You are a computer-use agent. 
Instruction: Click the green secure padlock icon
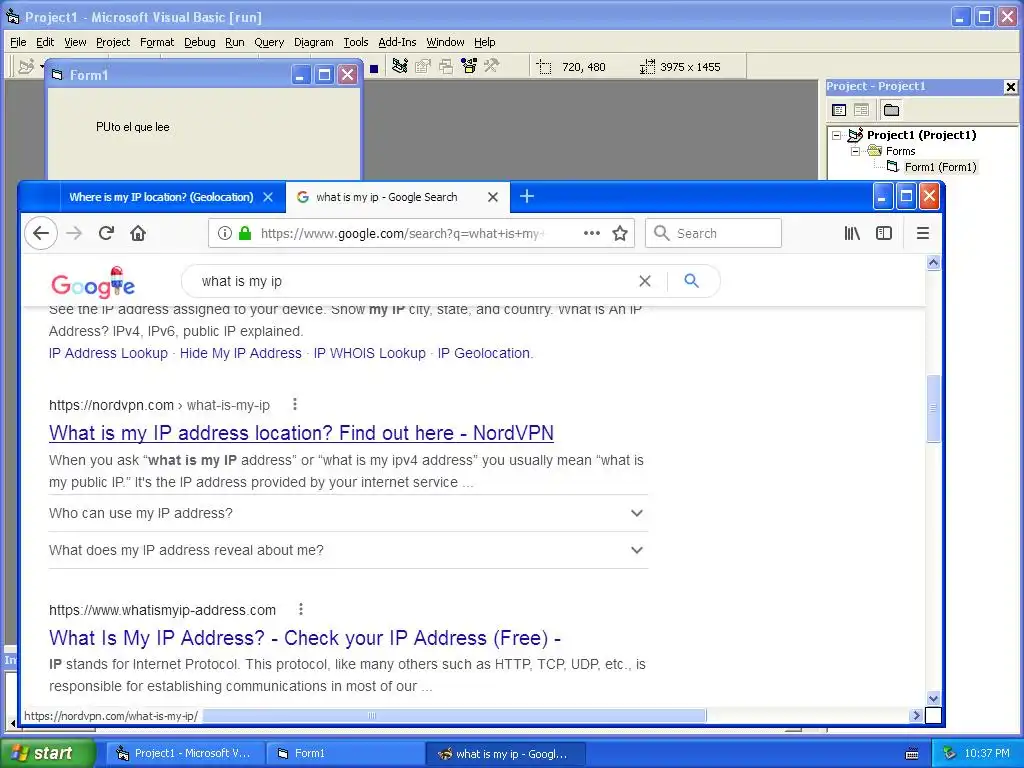point(245,233)
